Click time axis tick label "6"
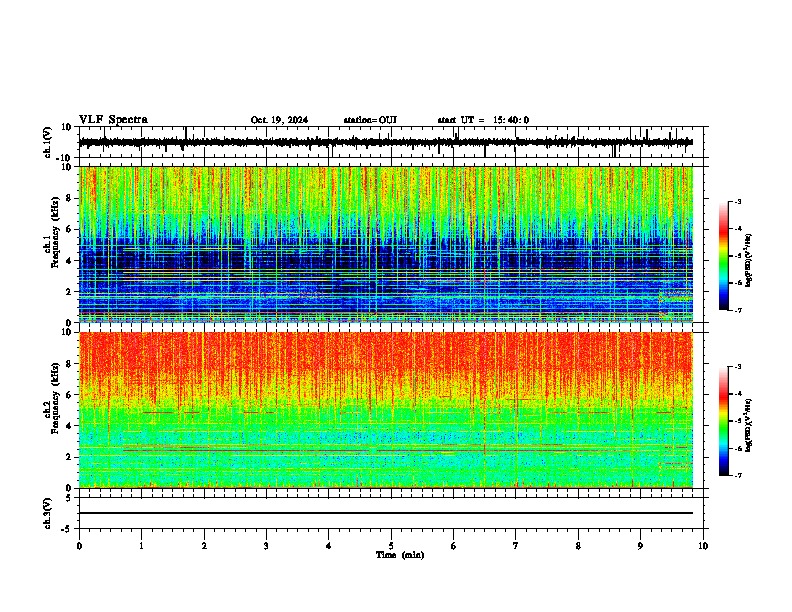 point(454,546)
